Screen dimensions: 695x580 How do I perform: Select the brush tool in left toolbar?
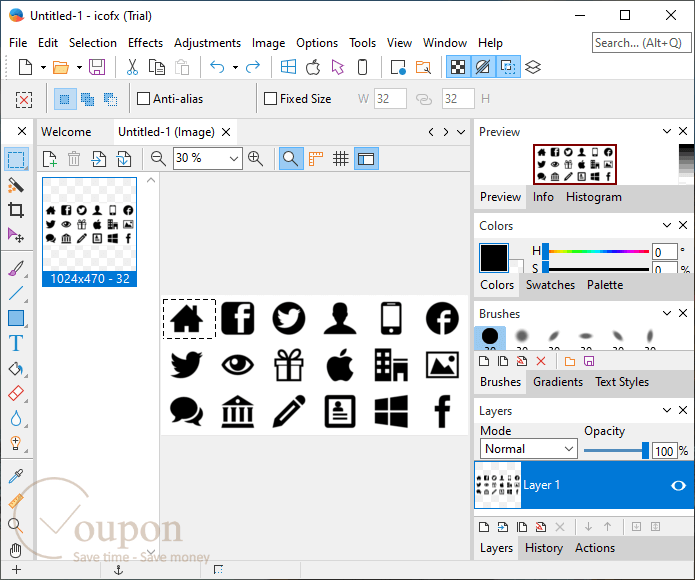tap(16, 268)
